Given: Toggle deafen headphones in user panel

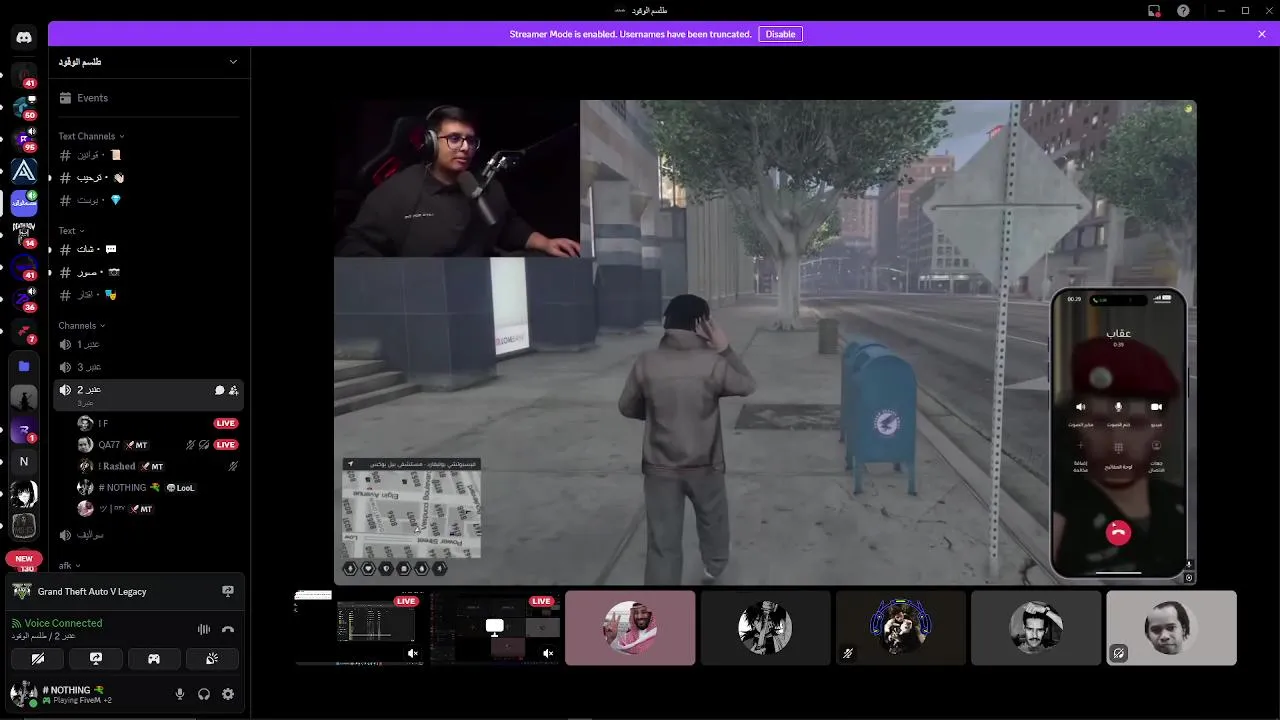Looking at the screenshot, I should coord(204,694).
